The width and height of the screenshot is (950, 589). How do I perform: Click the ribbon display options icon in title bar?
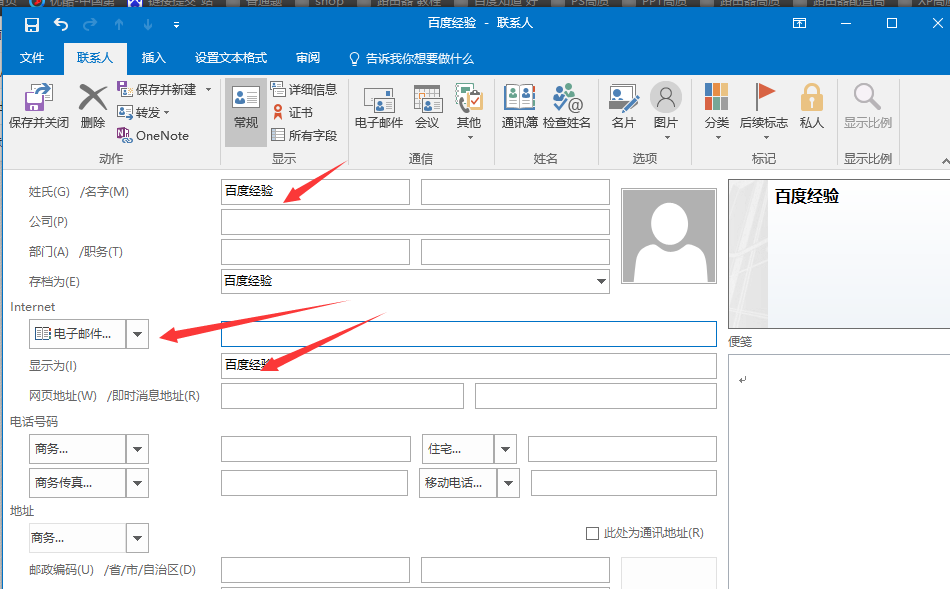tap(800, 23)
